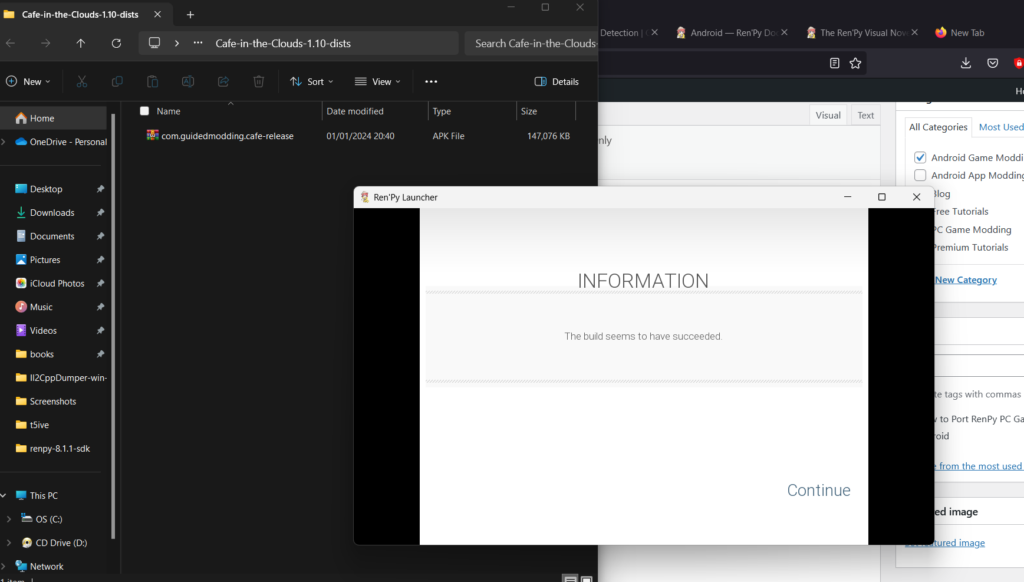
Task: Switch editor to the Text tab
Action: pyautogui.click(x=865, y=115)
